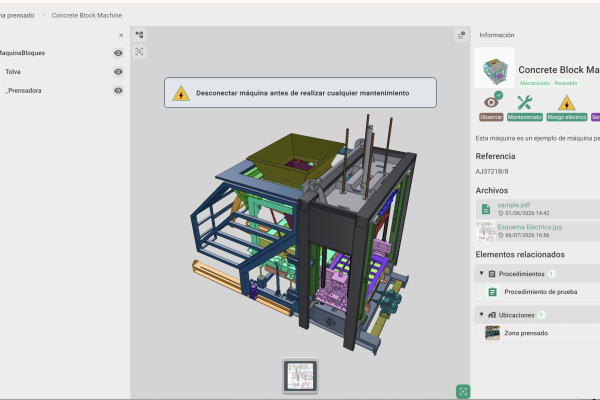
Task: Hide the _Prensadora component
Action: 118,90
